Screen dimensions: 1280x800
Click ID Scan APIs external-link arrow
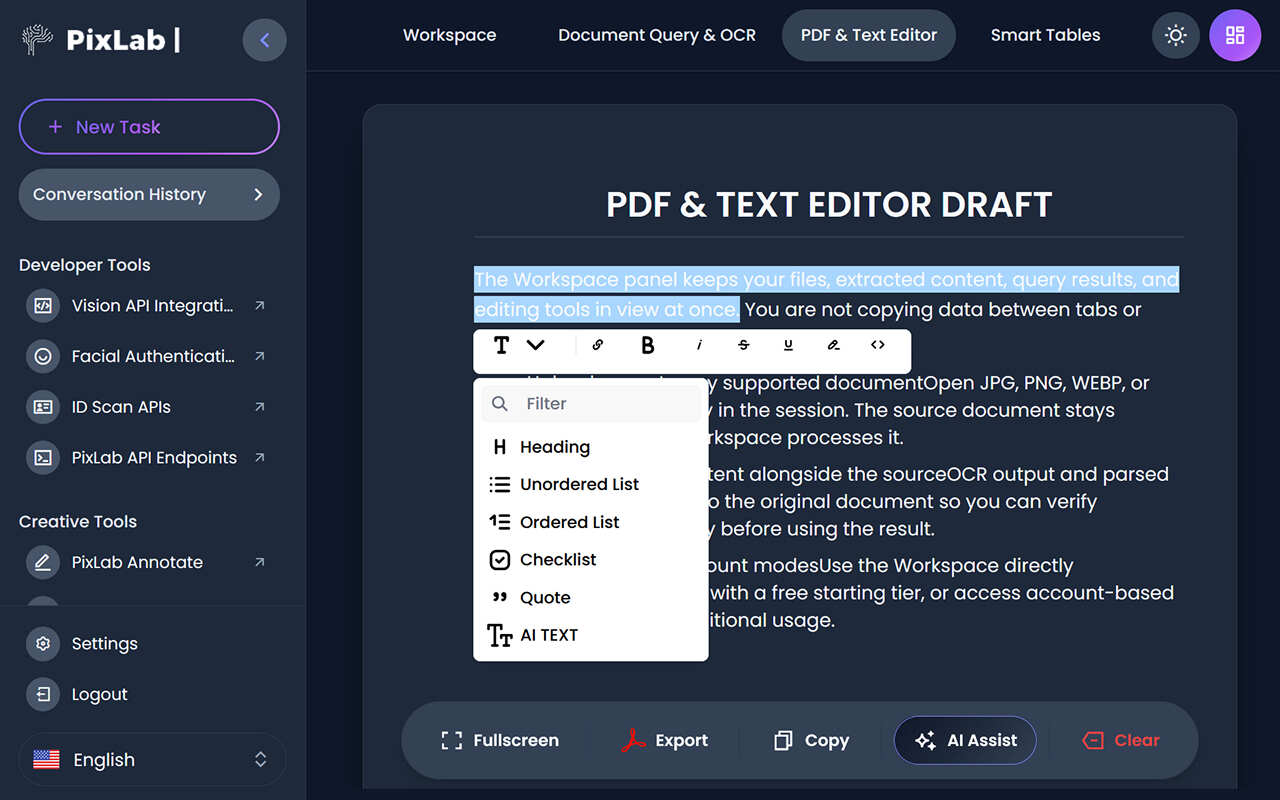pos(260,407)
